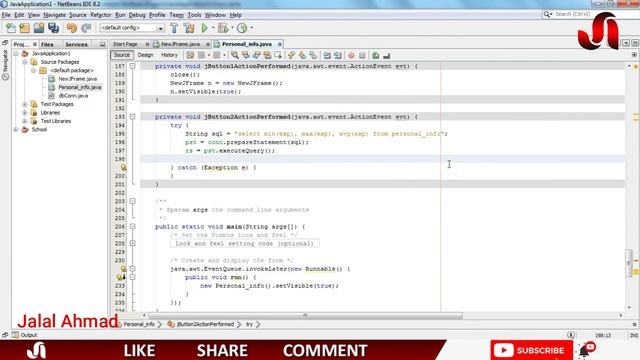Image resolution: width=640 pixels, height=360 pixels.
Task: Toggle Bookmark on current line
Action: pyautogui.click(x=313, y=55)
